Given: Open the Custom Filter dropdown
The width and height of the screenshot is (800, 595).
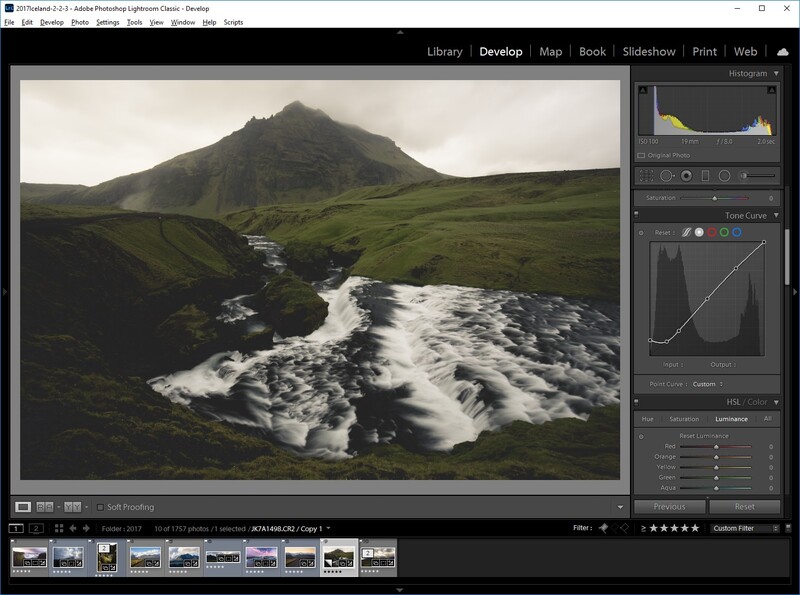Looking at the screenshot, I should (745, 528).
